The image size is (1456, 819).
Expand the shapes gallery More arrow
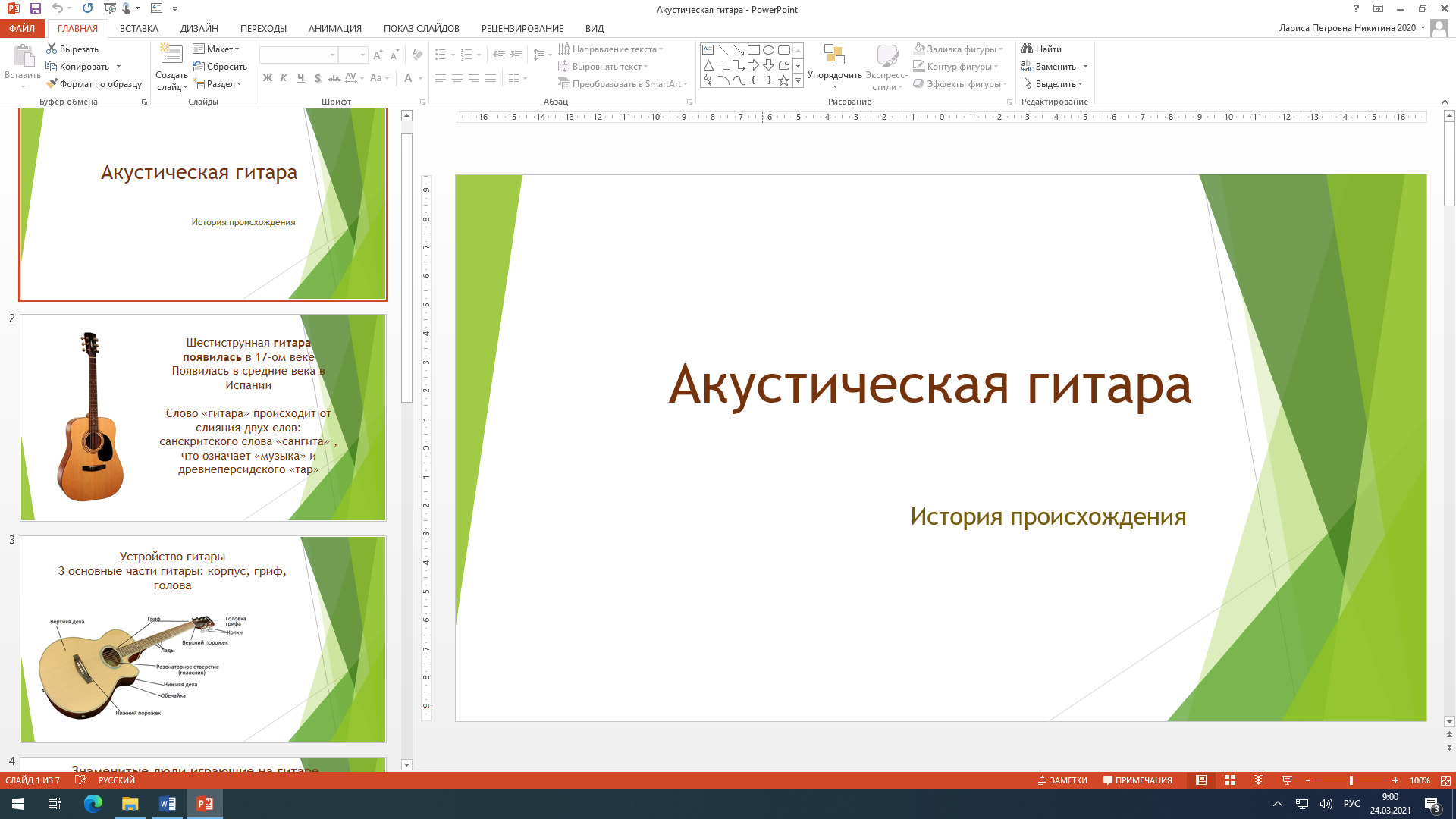point(798,80)
